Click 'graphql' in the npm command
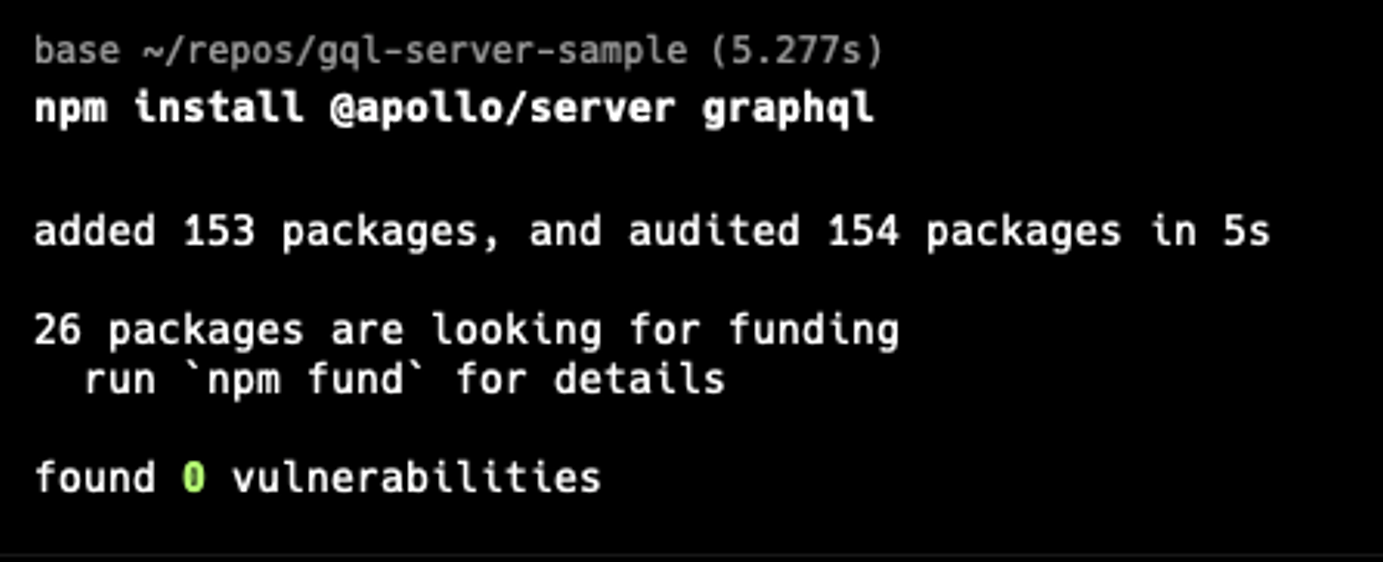This screenshot has width=1383, height=562. tap(788, 109)
